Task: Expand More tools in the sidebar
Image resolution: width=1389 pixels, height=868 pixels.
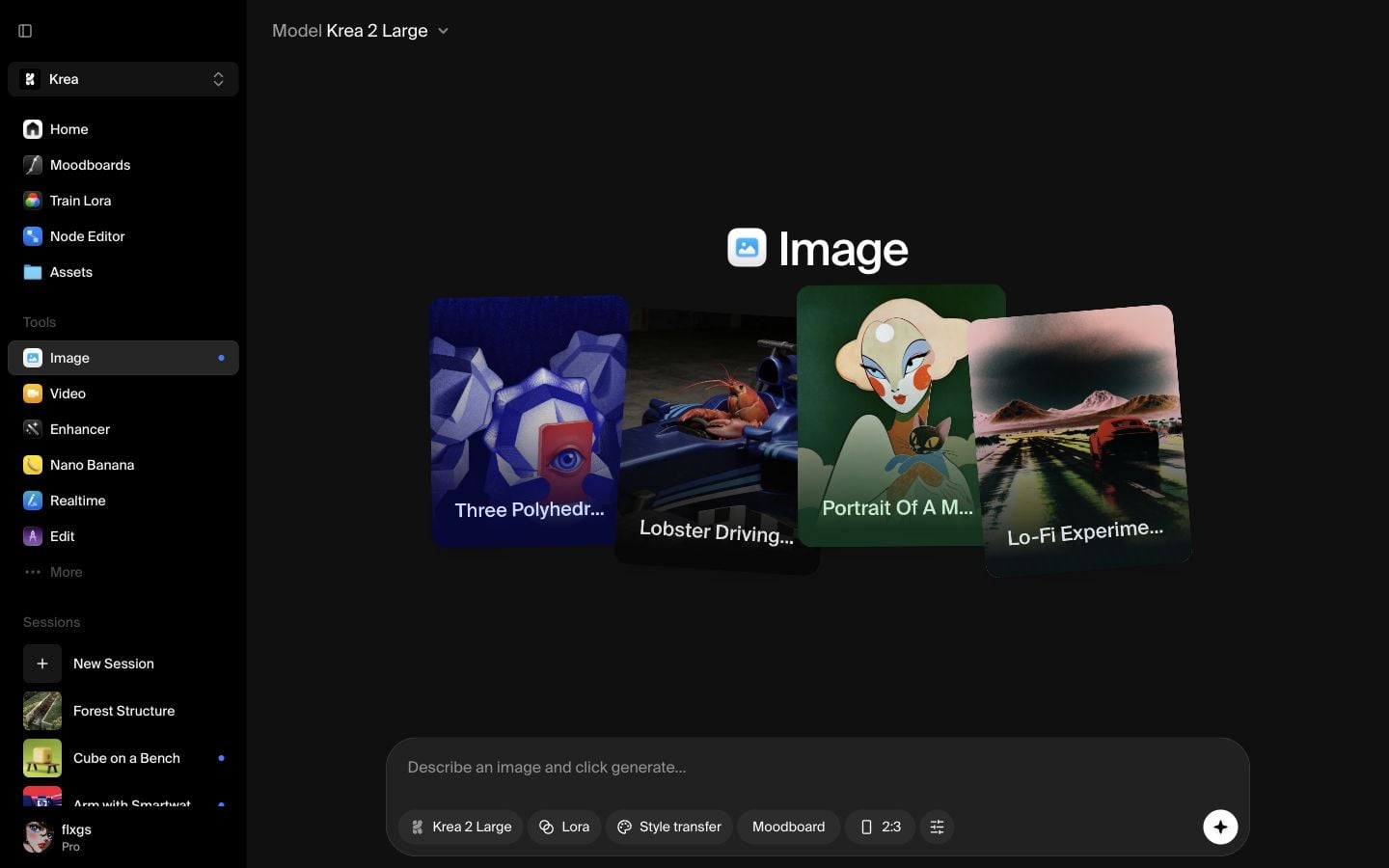Action: point(123,572)
